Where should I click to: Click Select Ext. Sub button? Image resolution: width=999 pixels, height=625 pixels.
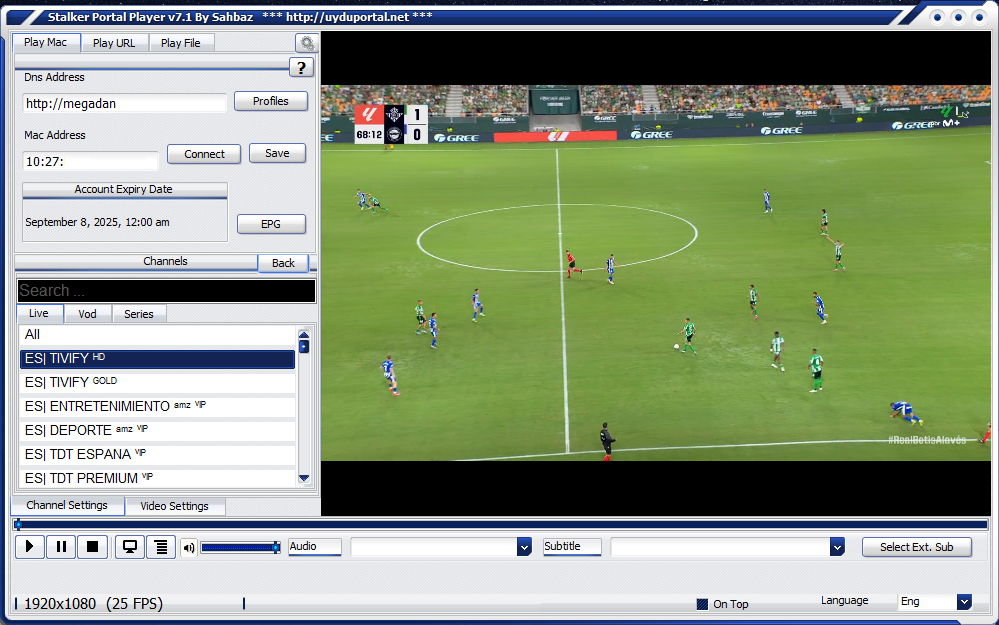(x=917, y=547)
